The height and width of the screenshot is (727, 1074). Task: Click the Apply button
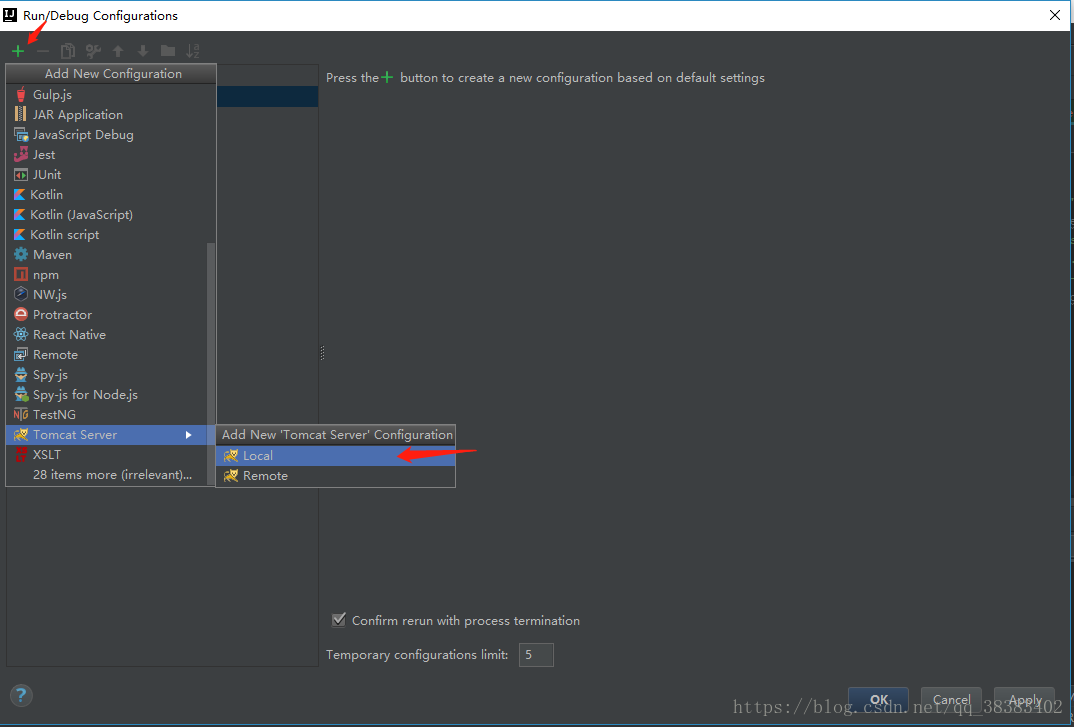click(x=1025, y=700)
